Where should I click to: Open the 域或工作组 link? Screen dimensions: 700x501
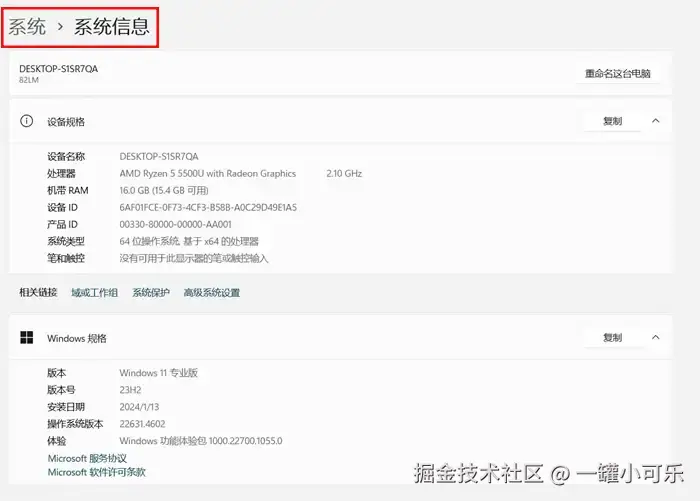(x=94, y=292)
